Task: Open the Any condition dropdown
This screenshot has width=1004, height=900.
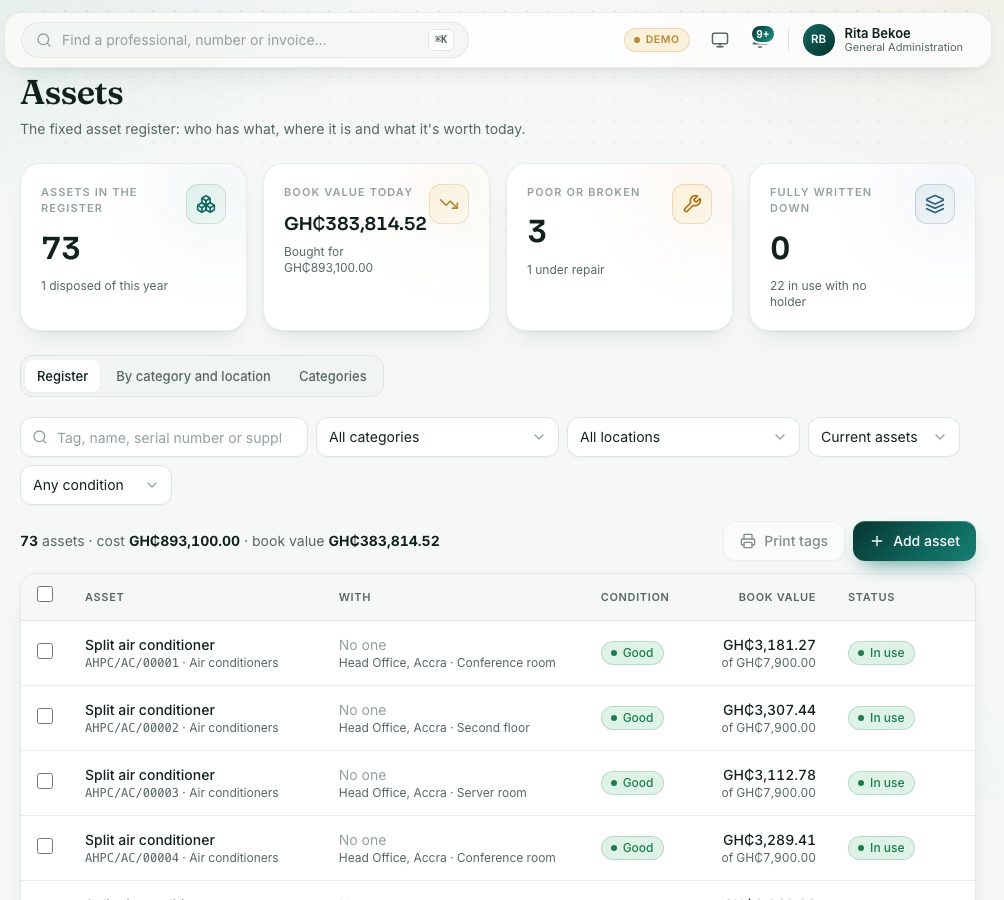Action: (x=96, y=485)
